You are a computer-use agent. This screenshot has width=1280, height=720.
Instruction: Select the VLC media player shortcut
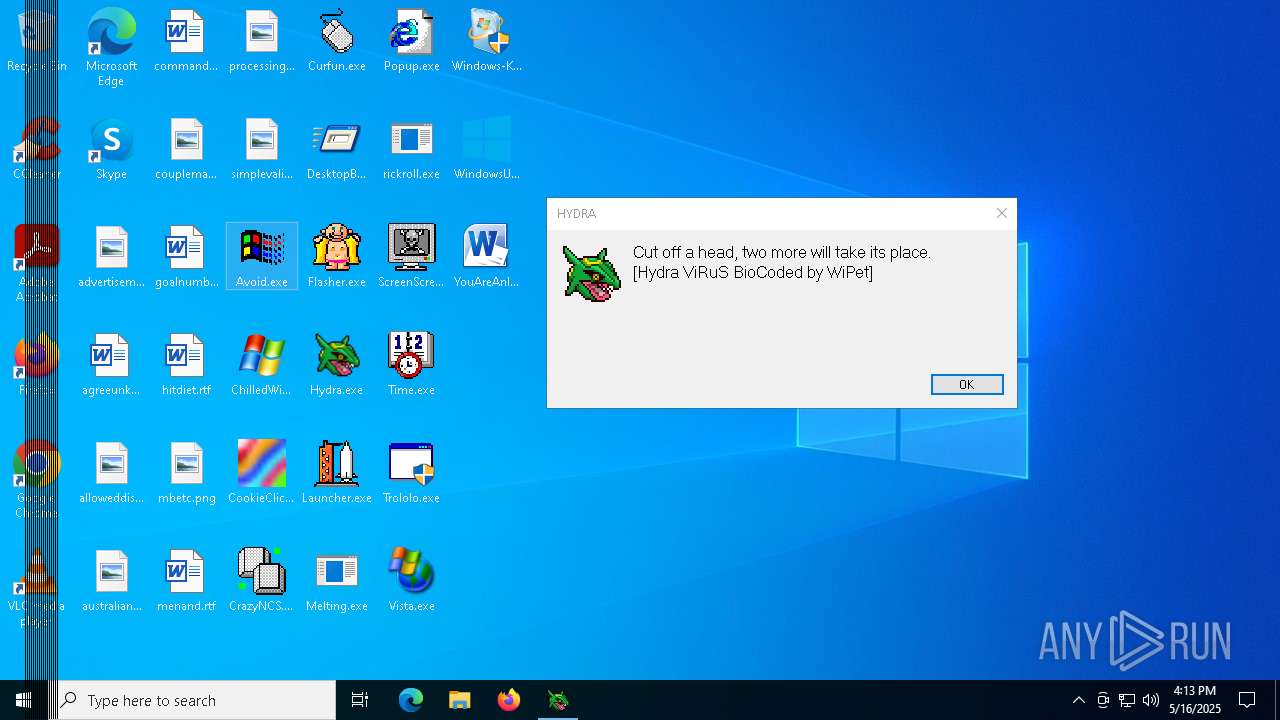(36, 587)
